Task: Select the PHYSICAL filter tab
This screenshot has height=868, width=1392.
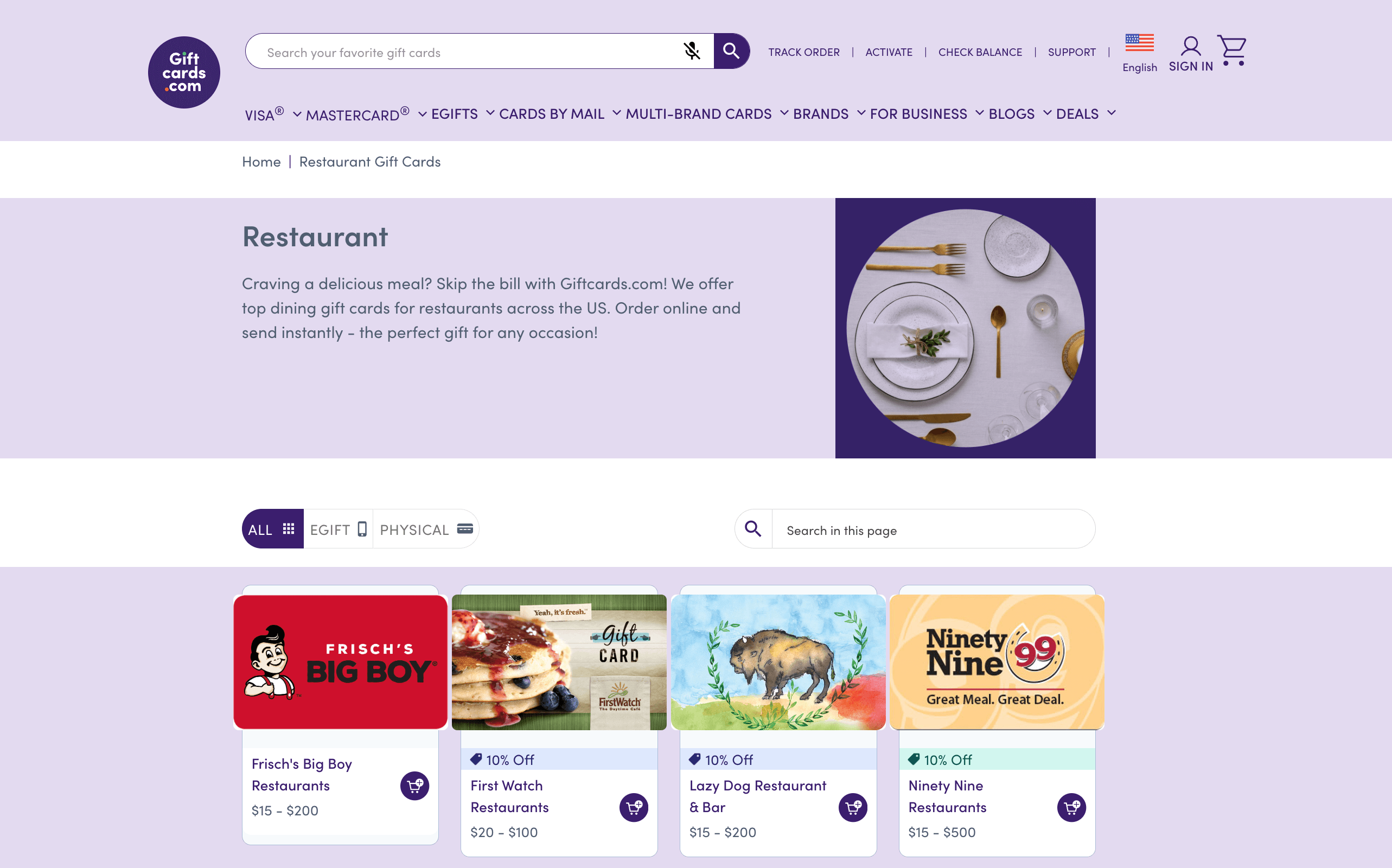Action: pos(426,529)
